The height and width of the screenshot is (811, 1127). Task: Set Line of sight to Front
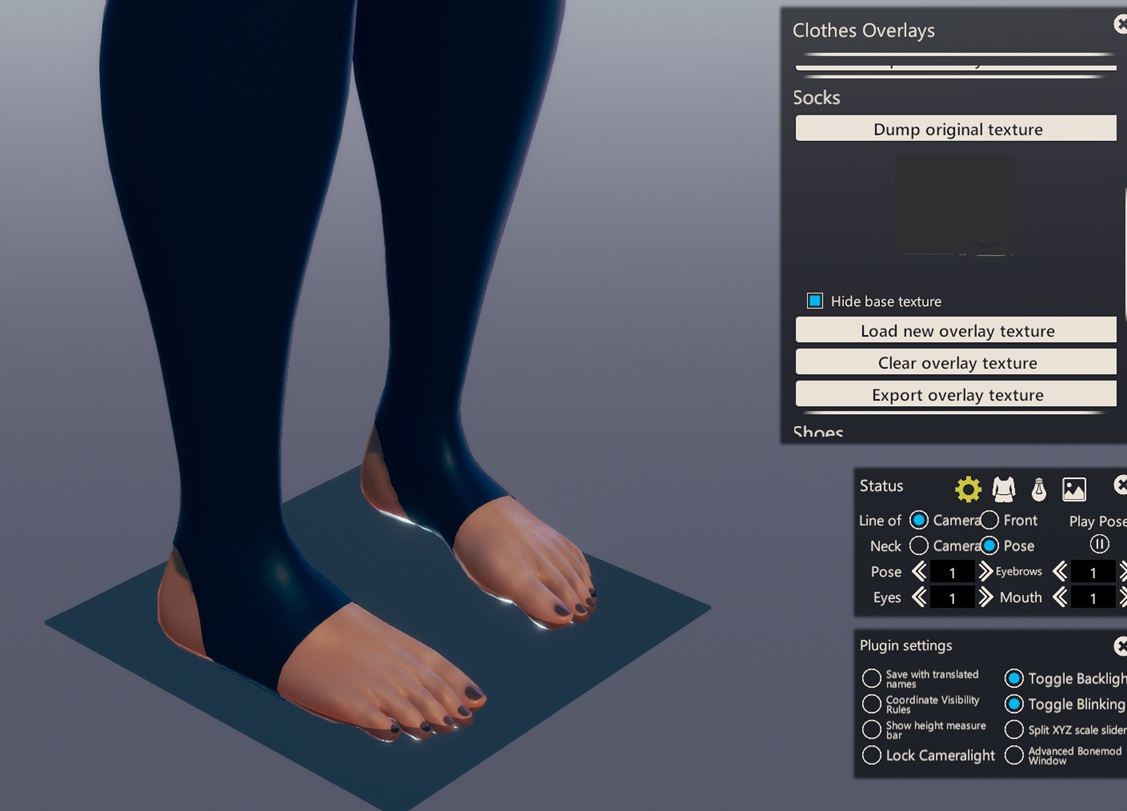tap(990, 520)
